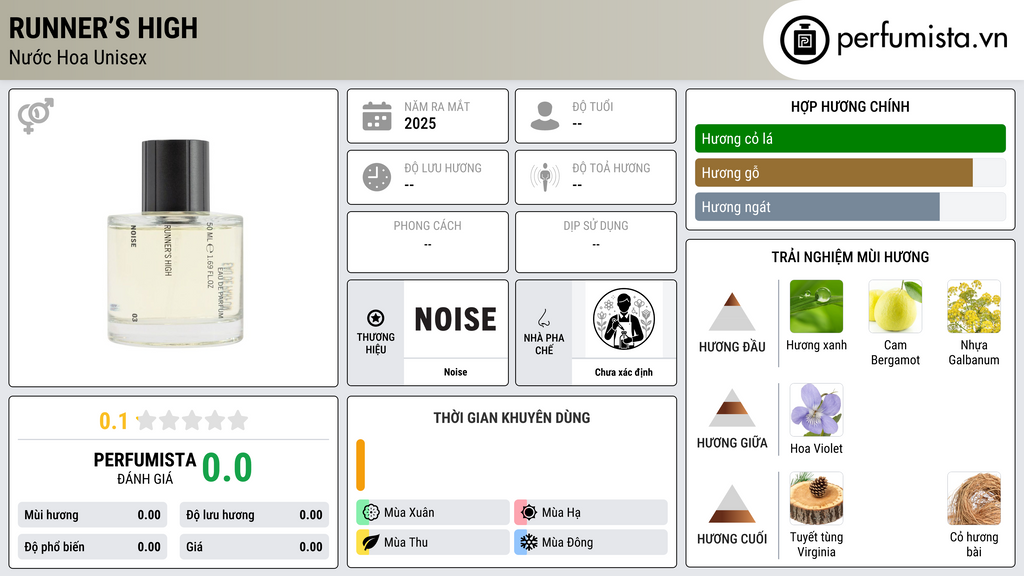Click the Tuyết tùng Virginia note thumbnail
Viewport: 1024px width, 576px height.
tap(816, 498)
